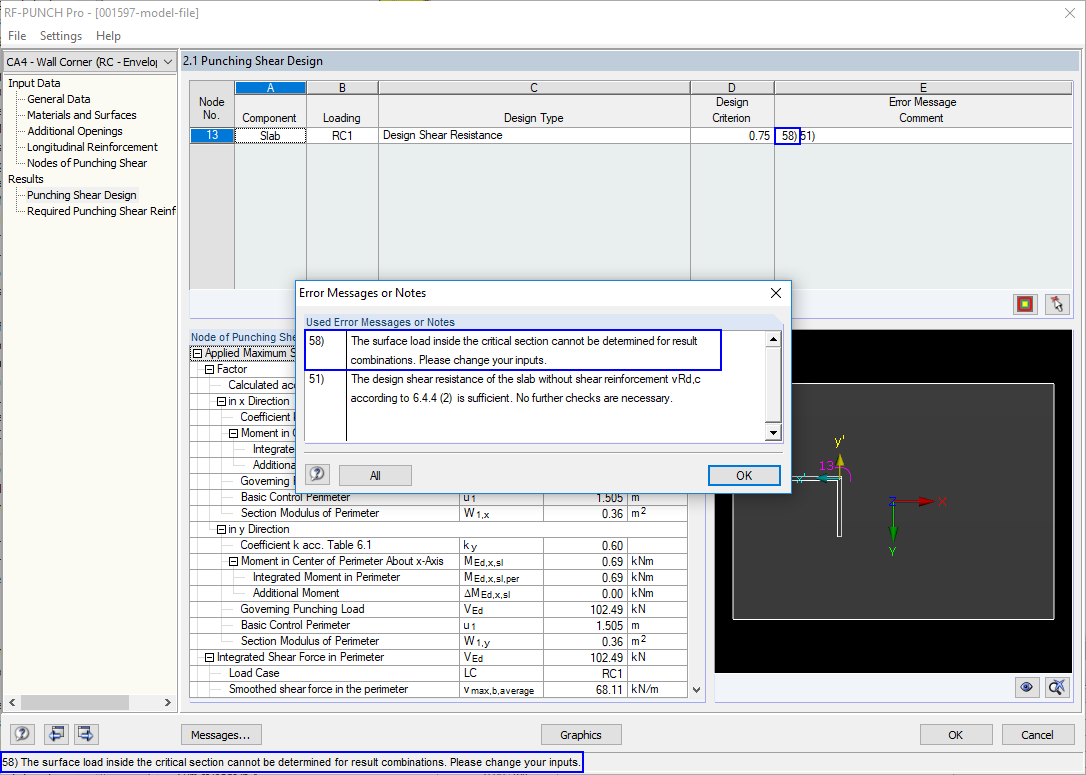Screen dimensions: 1086x775
Task: Click the help icon in the error dialog
Action: (317, 474)
